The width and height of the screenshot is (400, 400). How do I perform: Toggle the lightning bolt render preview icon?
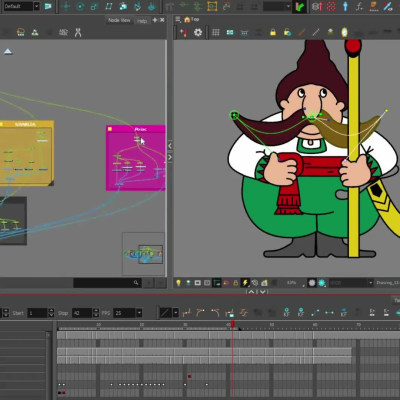(245, 283)
